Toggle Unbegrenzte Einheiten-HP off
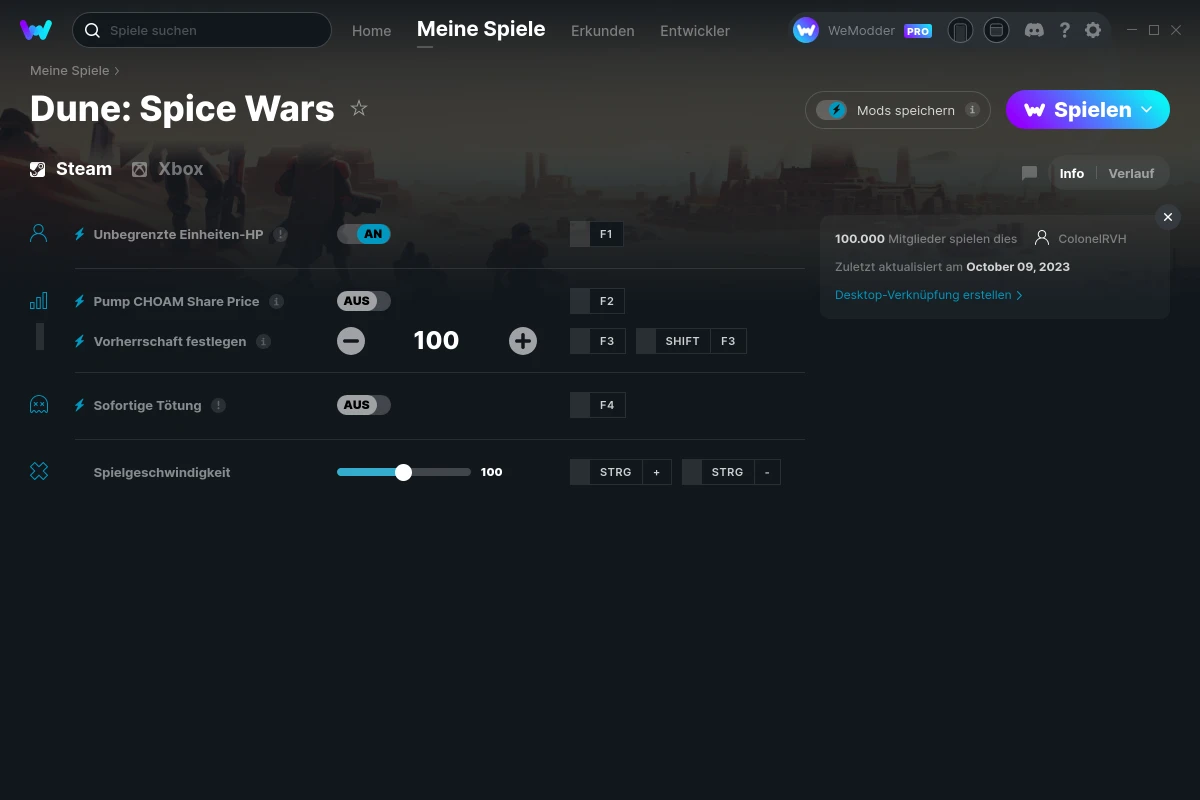 364,234
